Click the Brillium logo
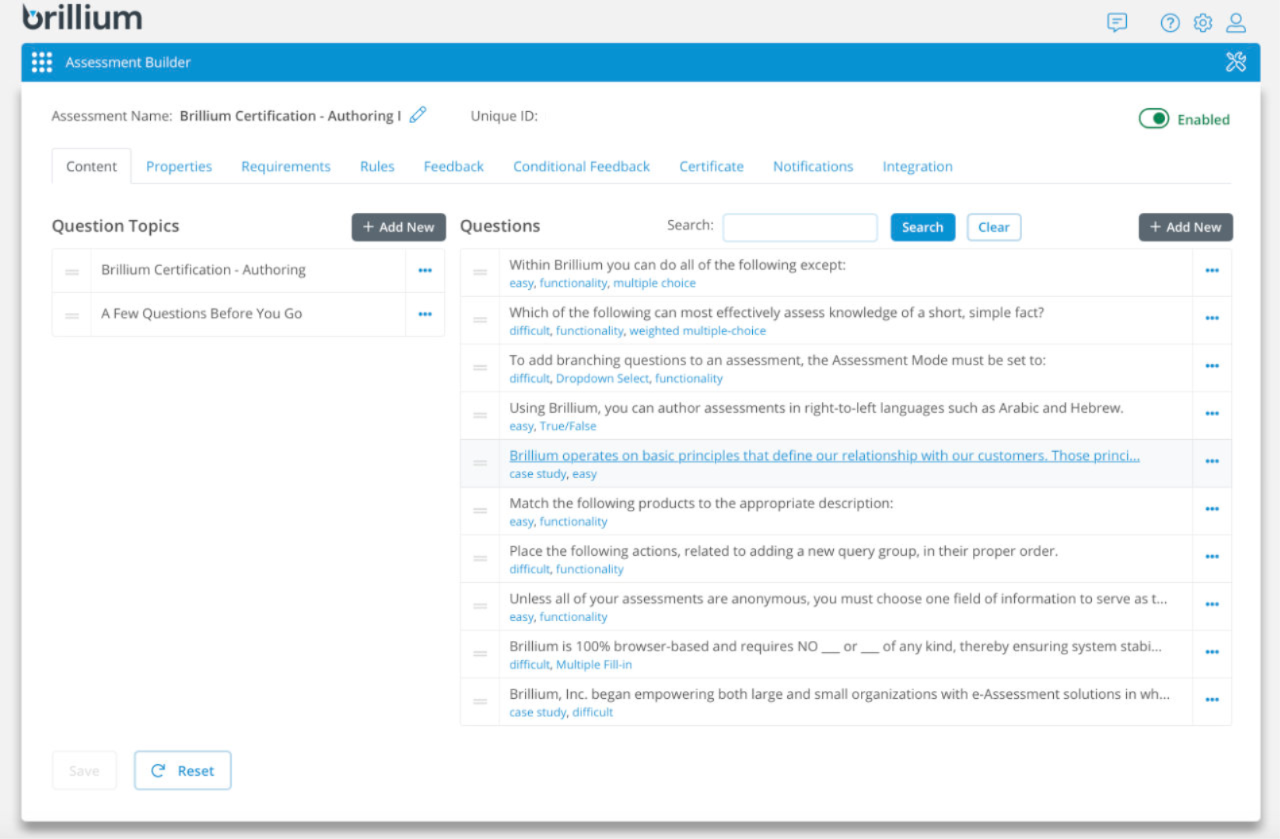 coord(83,16)
